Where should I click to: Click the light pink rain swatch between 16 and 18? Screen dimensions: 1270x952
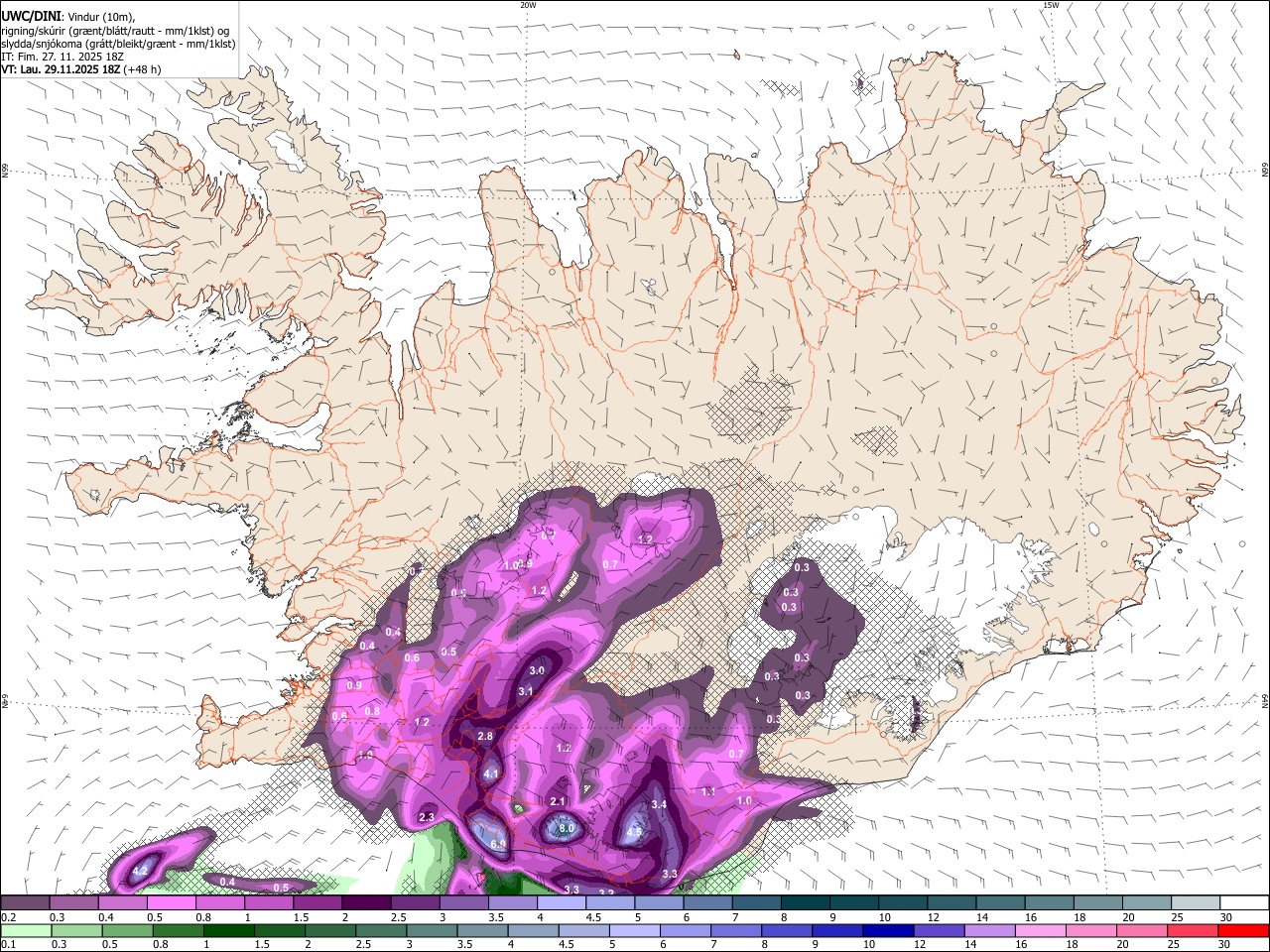click(x=1040, y=930)
